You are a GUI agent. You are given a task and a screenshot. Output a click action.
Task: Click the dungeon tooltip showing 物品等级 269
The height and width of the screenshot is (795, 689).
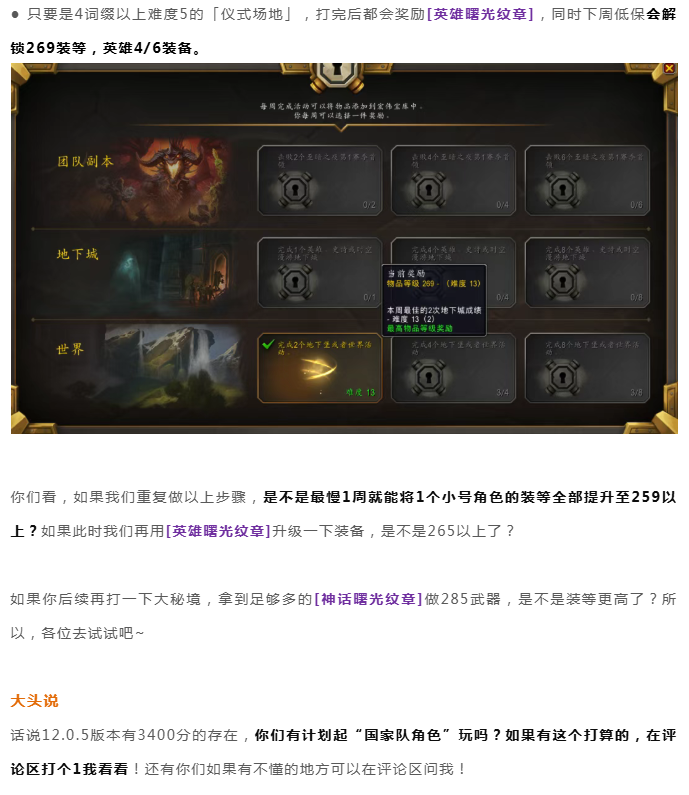[x=434, y=300]
